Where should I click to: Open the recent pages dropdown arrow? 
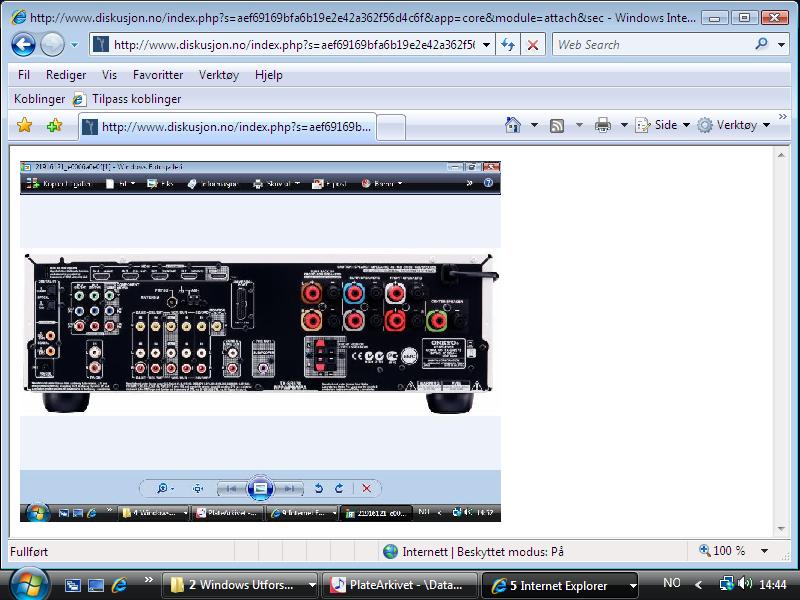coord(74,45)
